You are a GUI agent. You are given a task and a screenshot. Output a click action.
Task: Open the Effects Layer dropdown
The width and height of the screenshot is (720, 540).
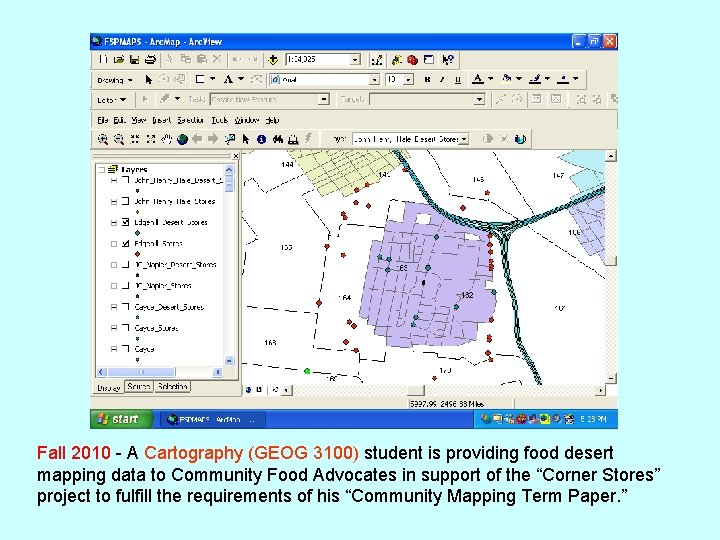(465, 139)
